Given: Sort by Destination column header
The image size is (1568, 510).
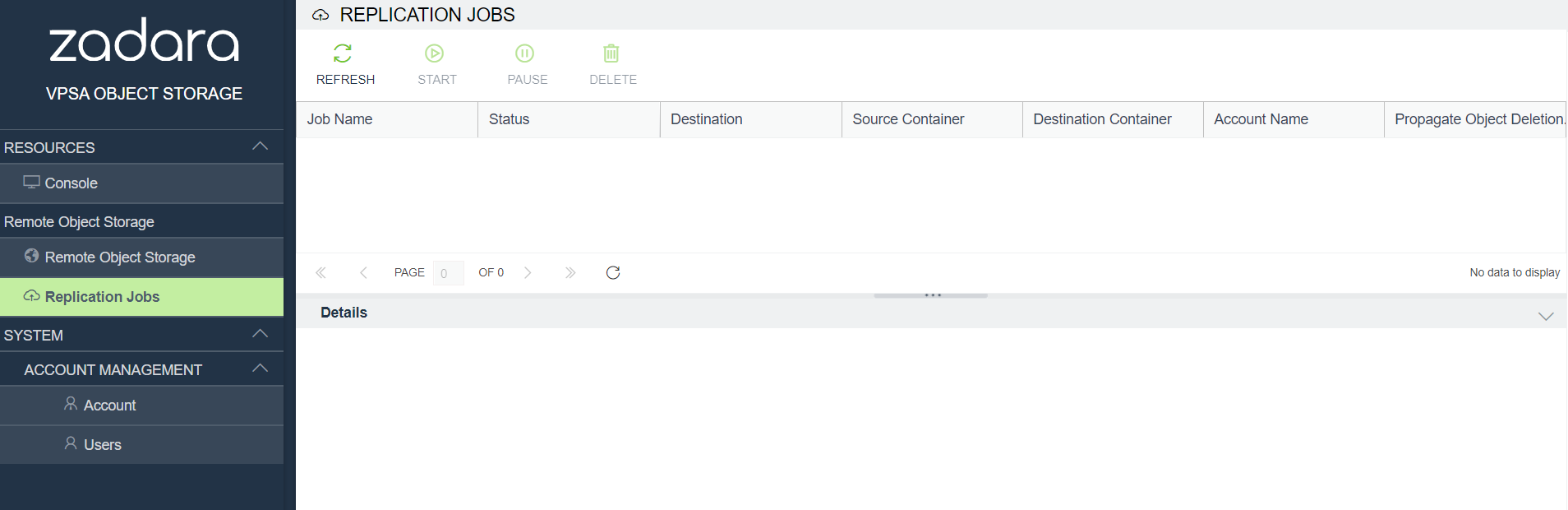Looking at the screenshot, I should click(x=751, y=119).
